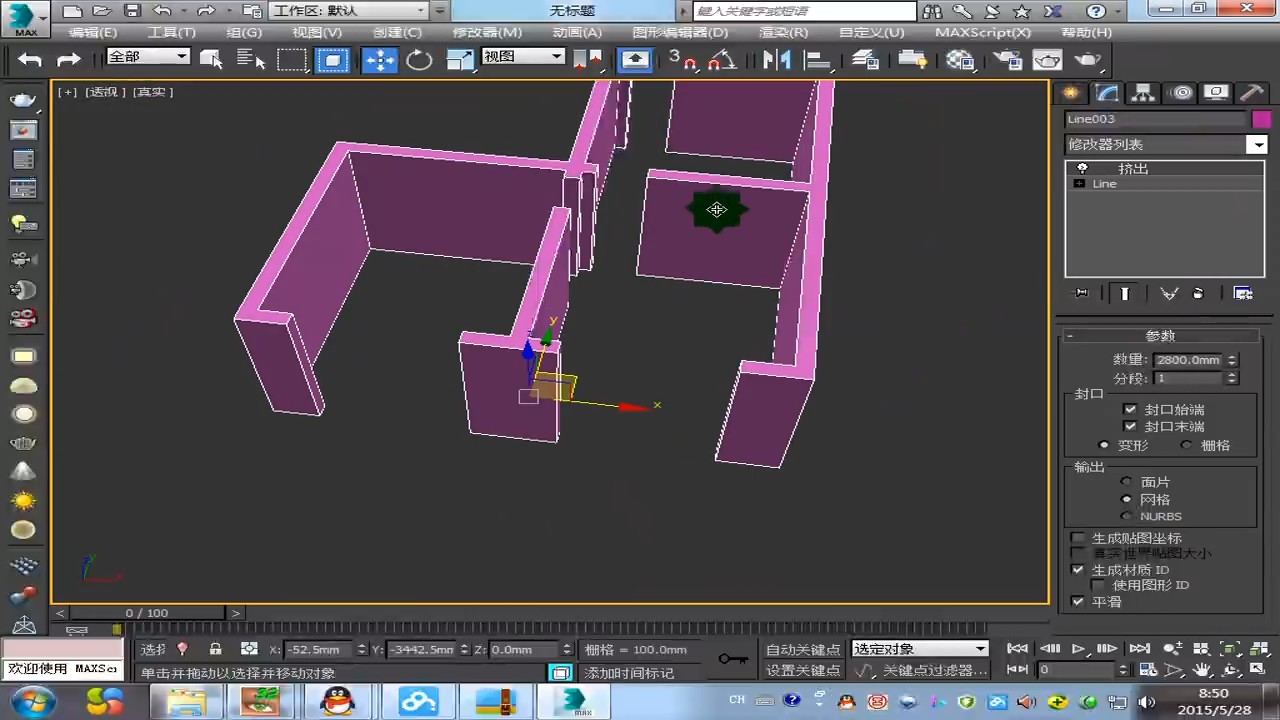1280x720 pixels.
Task: Click the 自动关键点 button
Action: click(x=803, y=650)
